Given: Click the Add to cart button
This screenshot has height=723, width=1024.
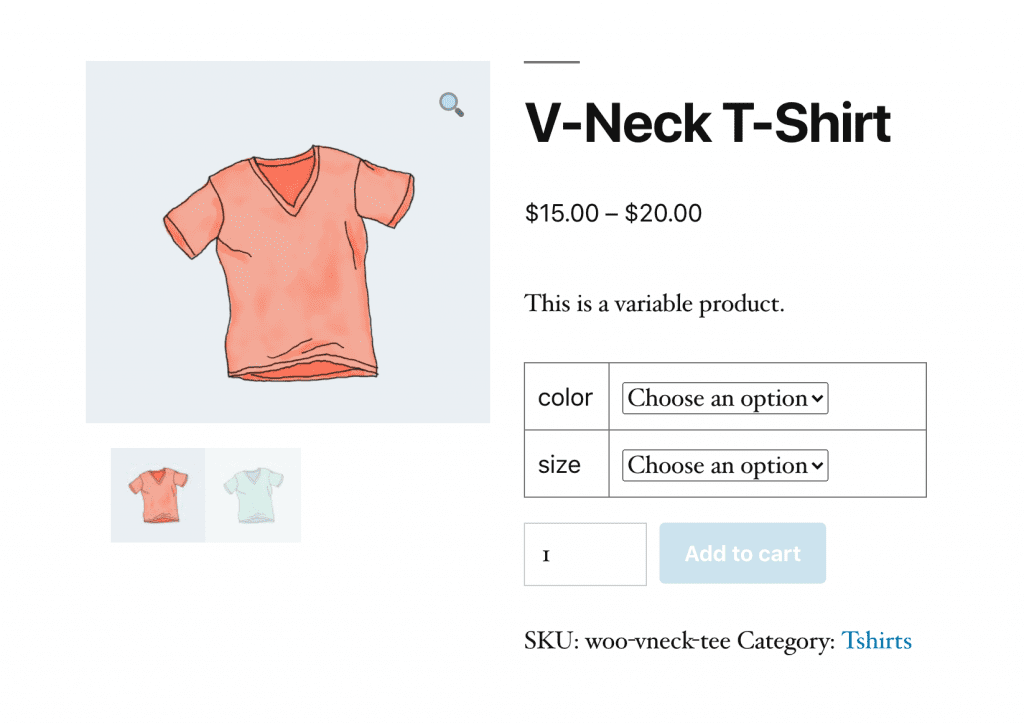Looking at the screenshot, I should [x=742, y=553].
